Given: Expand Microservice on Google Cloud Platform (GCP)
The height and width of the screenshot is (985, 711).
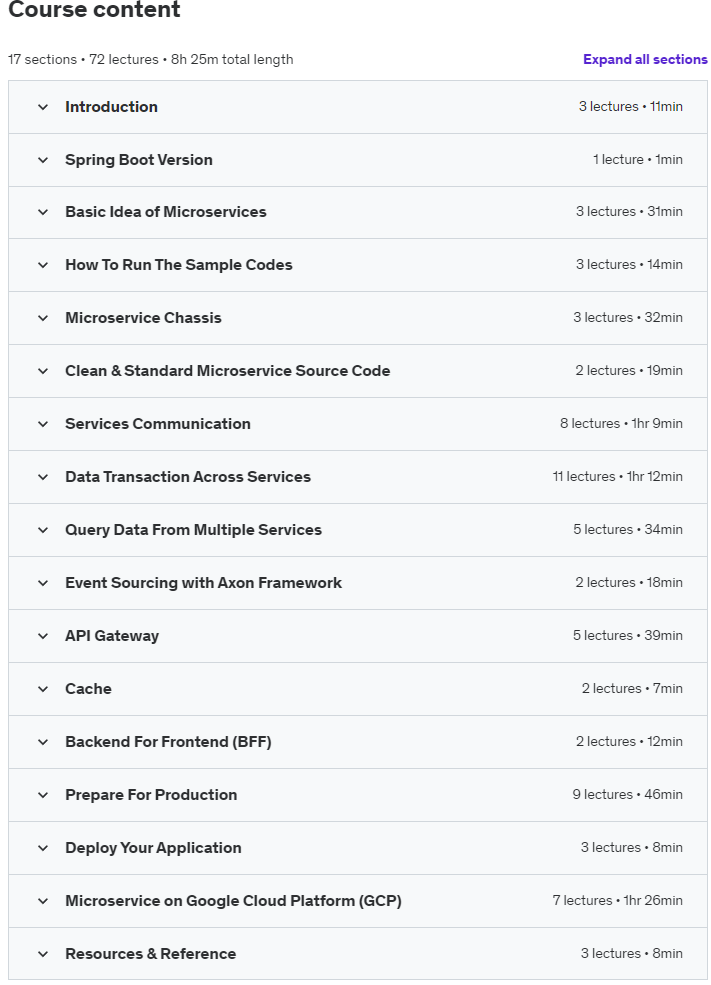Looking at the screenshot, I should [357, 901].
